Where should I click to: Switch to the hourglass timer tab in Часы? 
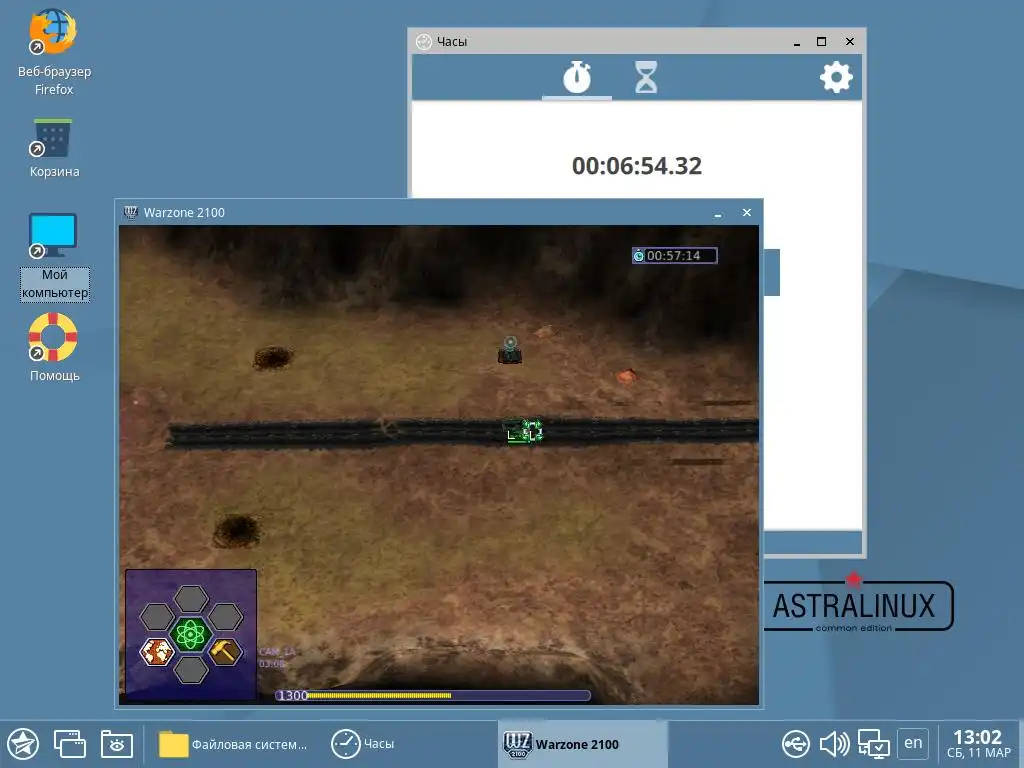[646, 77]
